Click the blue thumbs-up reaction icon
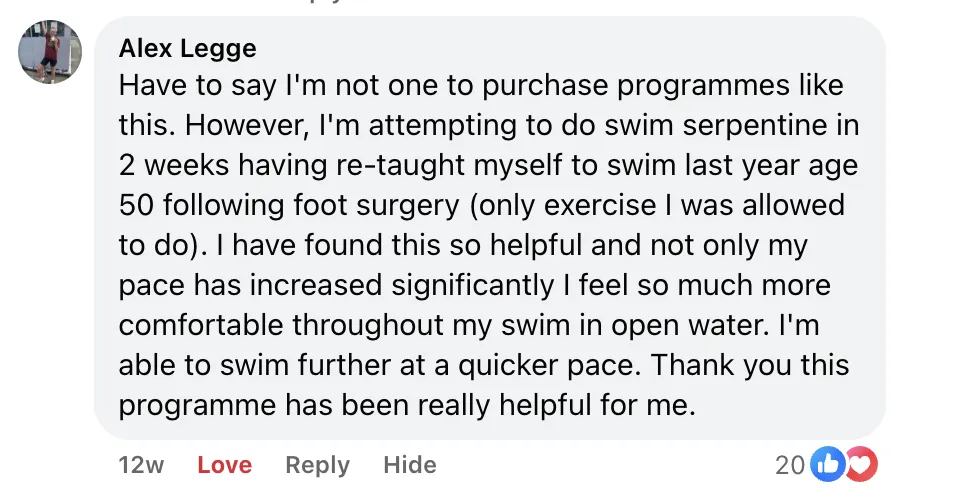976x502 pixels. pyautogui.click(x=827, y=464)
